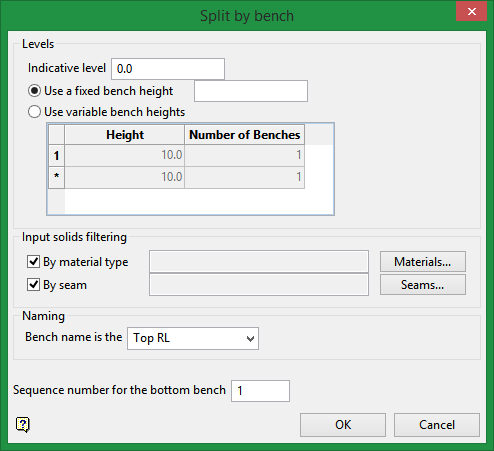Select Use variable bench heights option
The image size is (494, 451).
(x=35, y=112)
